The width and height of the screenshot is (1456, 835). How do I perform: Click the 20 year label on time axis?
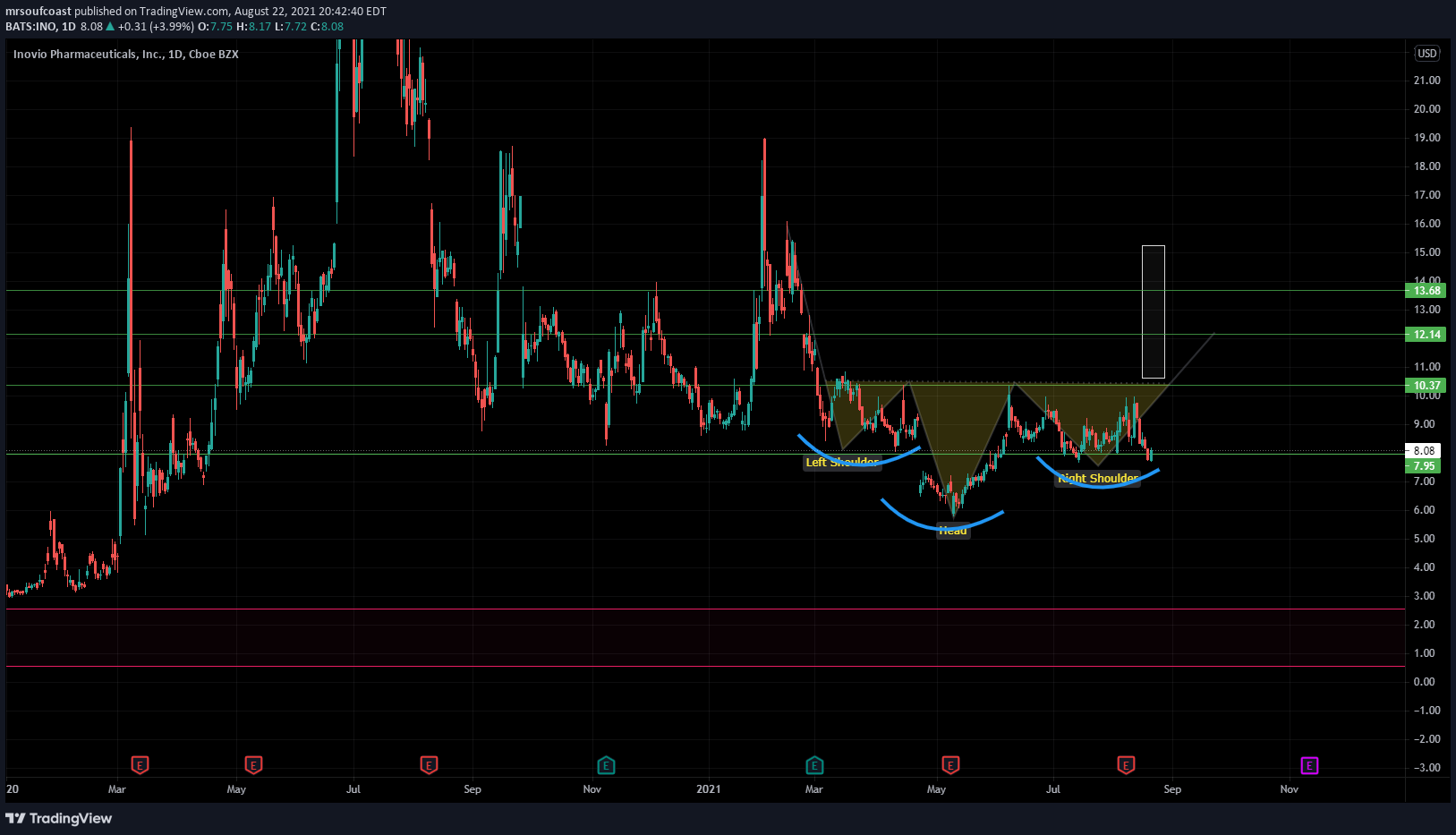click(13, 789)
